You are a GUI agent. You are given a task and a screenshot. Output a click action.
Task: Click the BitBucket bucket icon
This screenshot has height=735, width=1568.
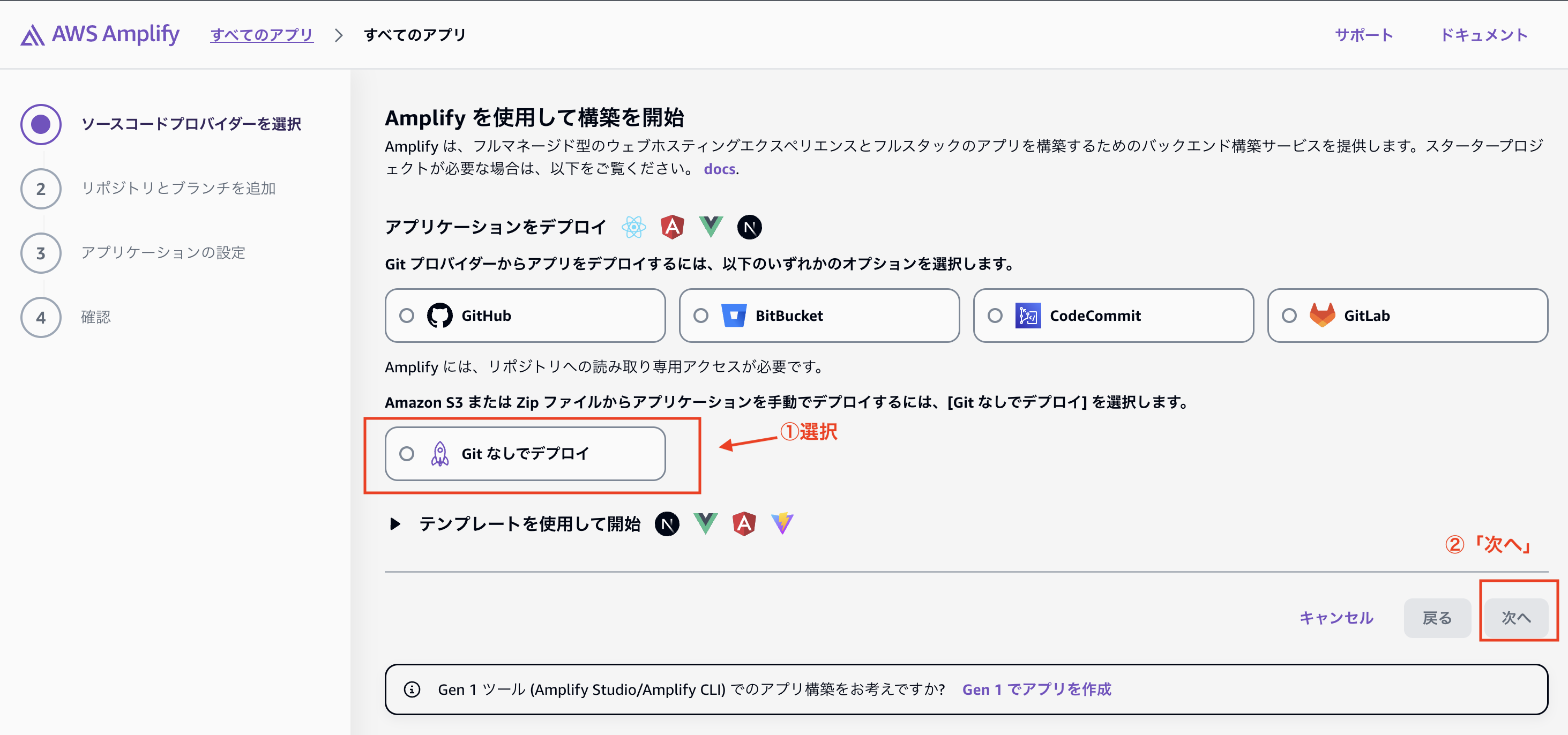(734, 315)
